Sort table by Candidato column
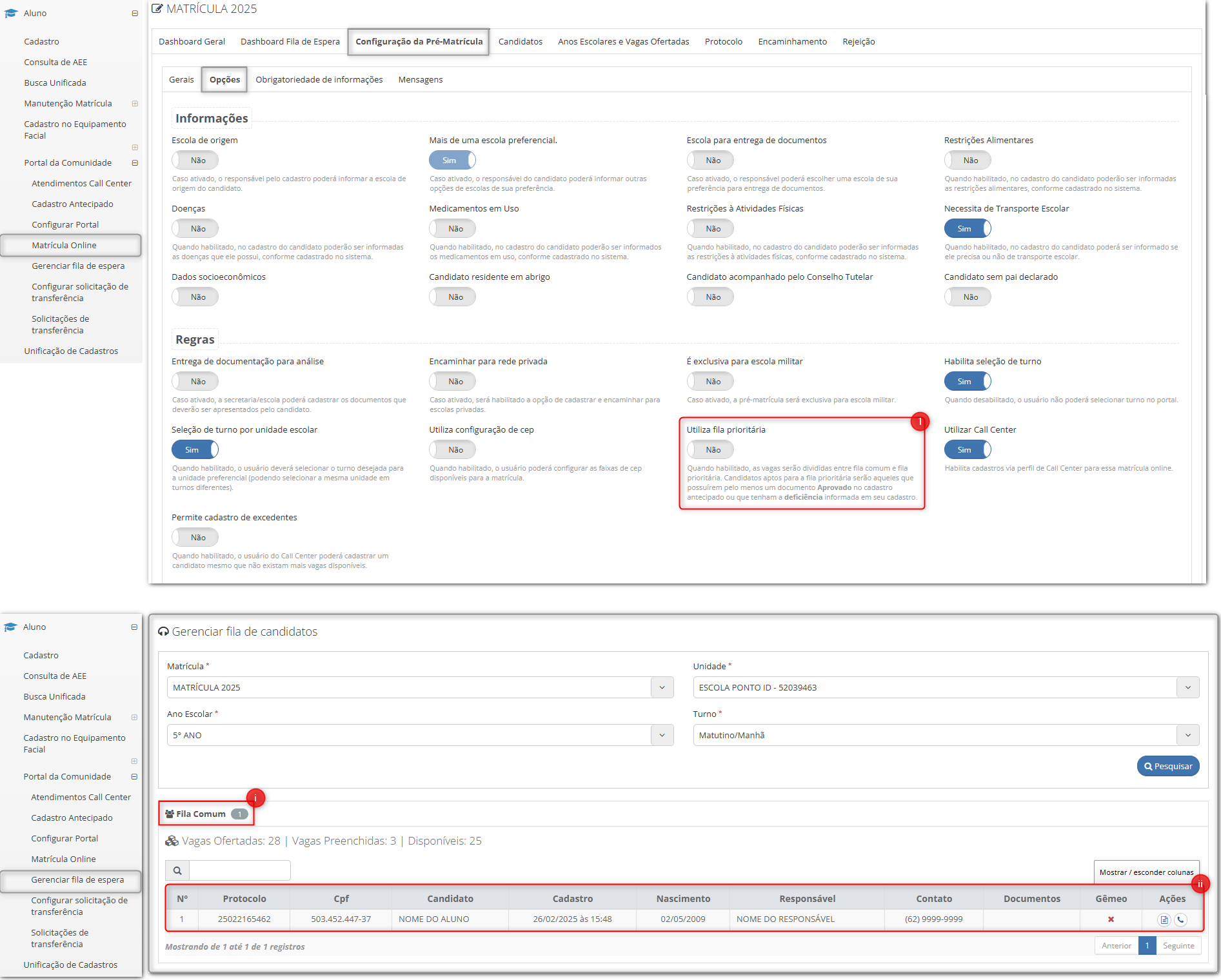Image resolution: width=1221 pixels, height=980 pixels. pyautogui.click(x=450, y=899)
